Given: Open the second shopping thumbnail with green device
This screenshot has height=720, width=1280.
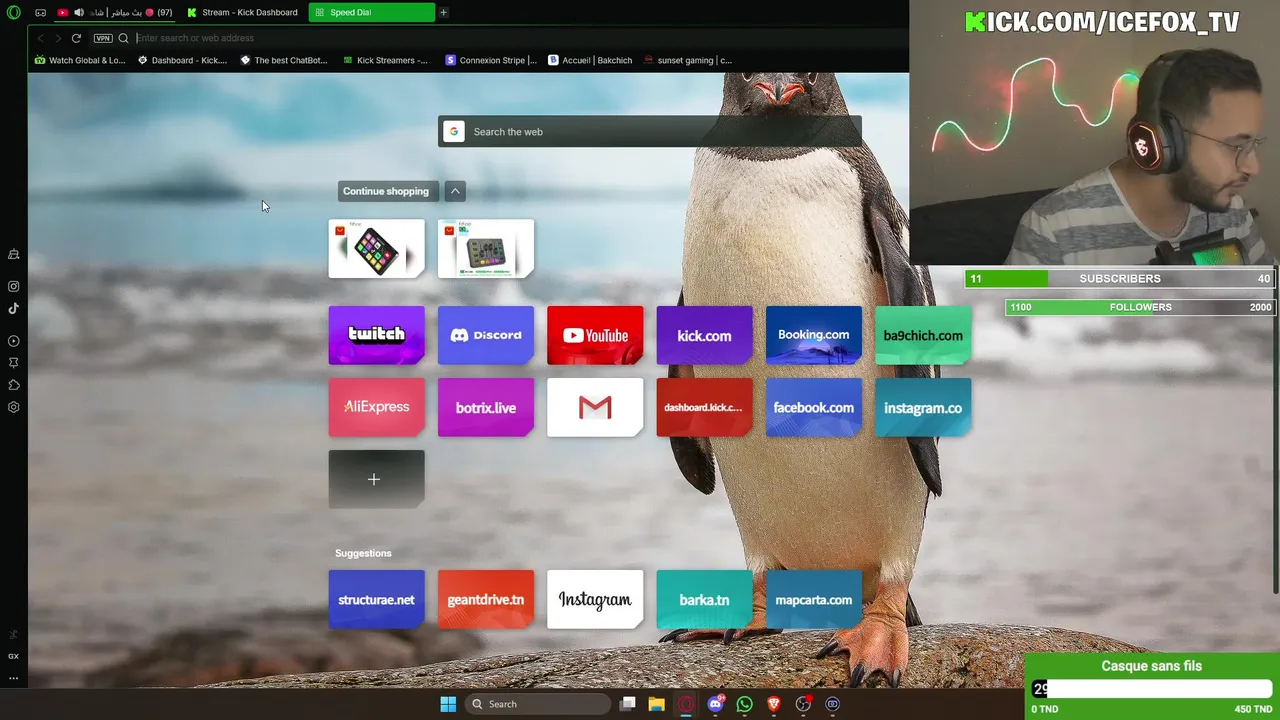Looking at the screenshot, I should (486, 248).
